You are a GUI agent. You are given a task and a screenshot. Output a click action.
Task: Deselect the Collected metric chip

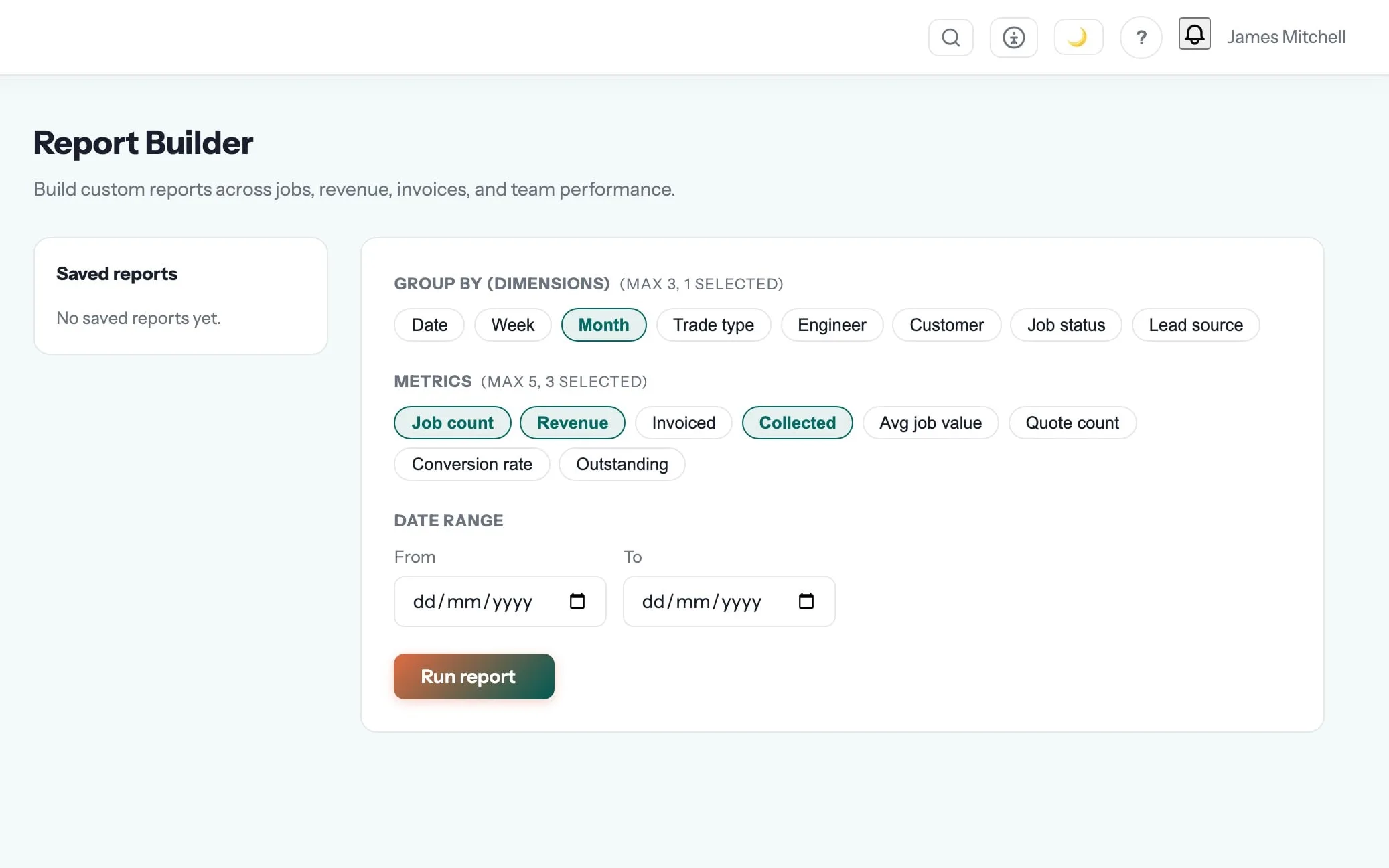coord(797,423)
